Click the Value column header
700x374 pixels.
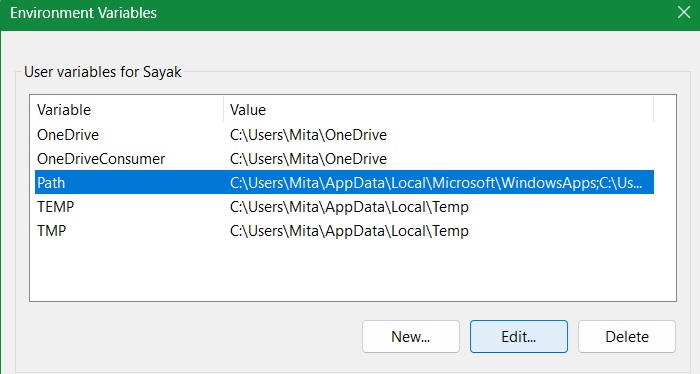pyautogui.click(x=438, y=110)
